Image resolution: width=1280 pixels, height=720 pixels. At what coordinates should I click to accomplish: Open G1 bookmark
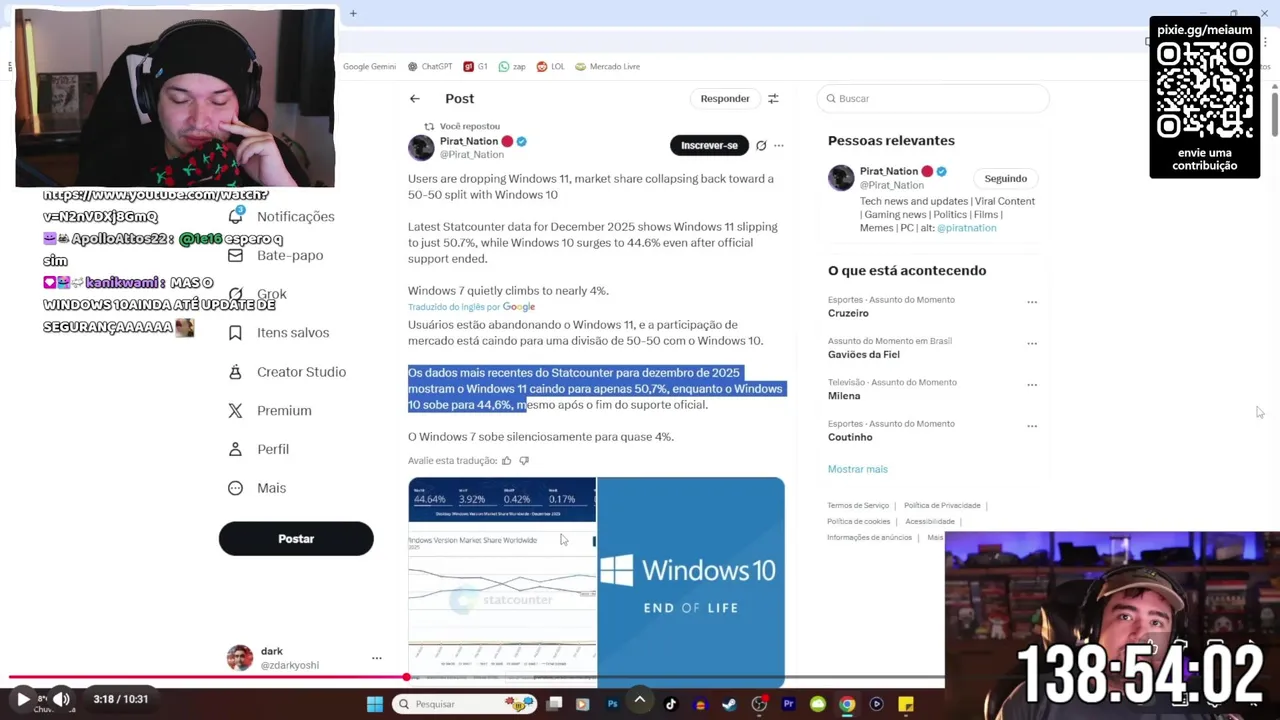[x=476, y=67]
